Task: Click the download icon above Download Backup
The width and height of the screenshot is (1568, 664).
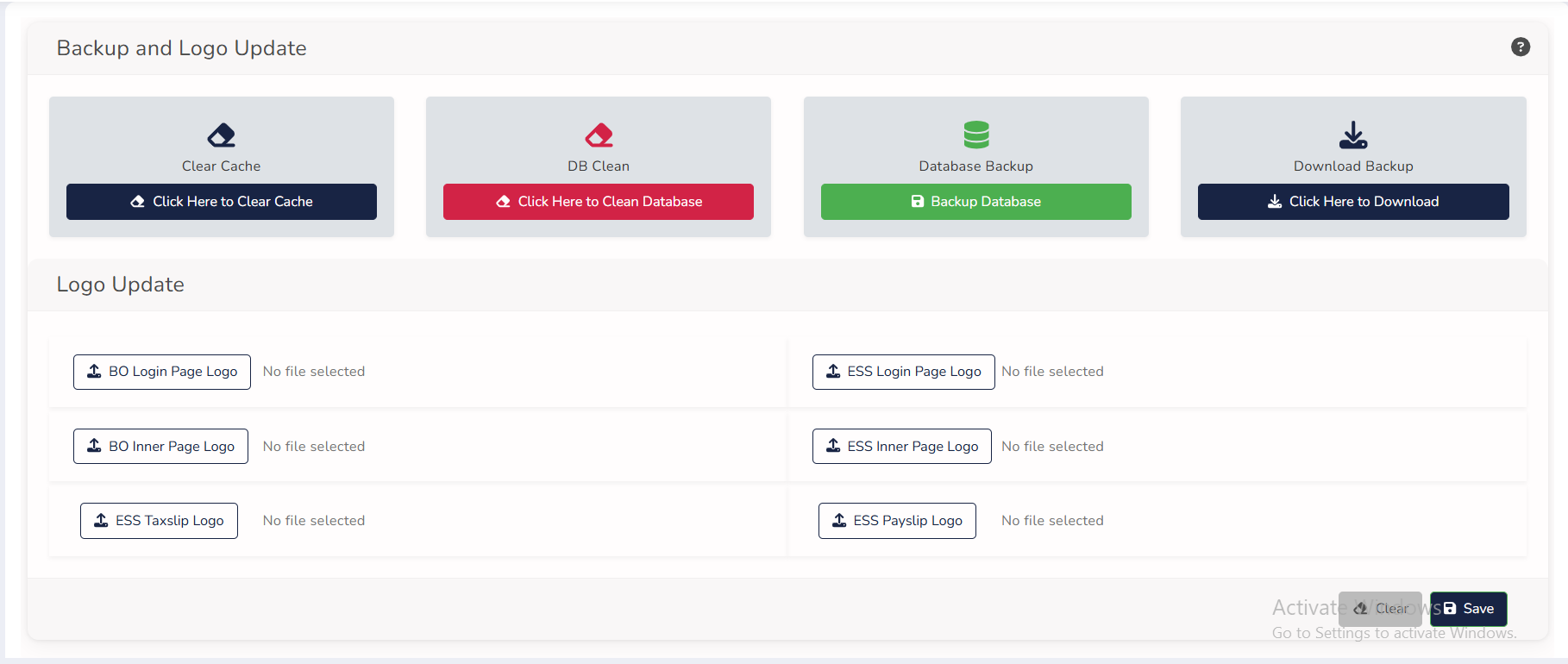Action: (x=1352, y=135)
